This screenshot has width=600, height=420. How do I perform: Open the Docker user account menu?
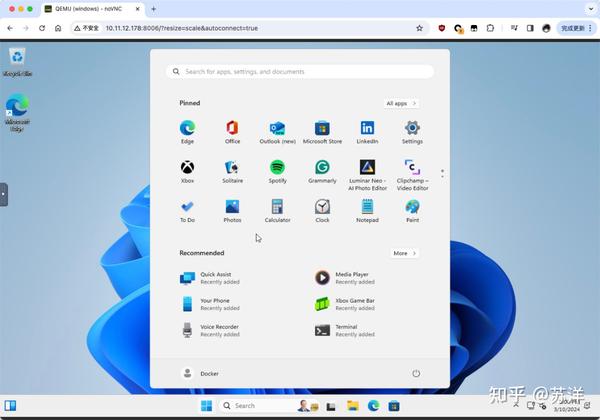[x=200, y=373]
